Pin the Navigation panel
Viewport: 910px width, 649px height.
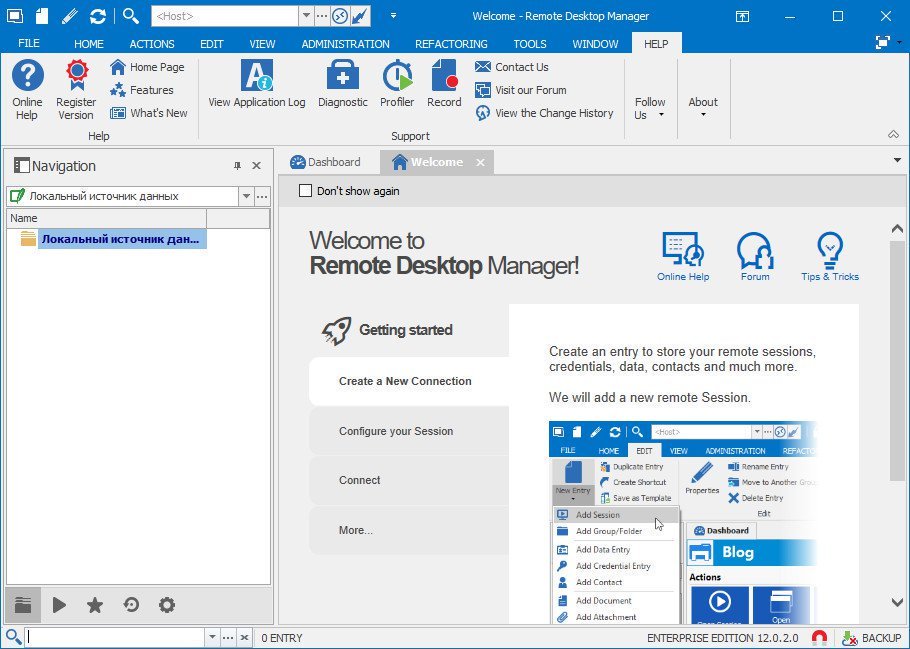point(238,166)
